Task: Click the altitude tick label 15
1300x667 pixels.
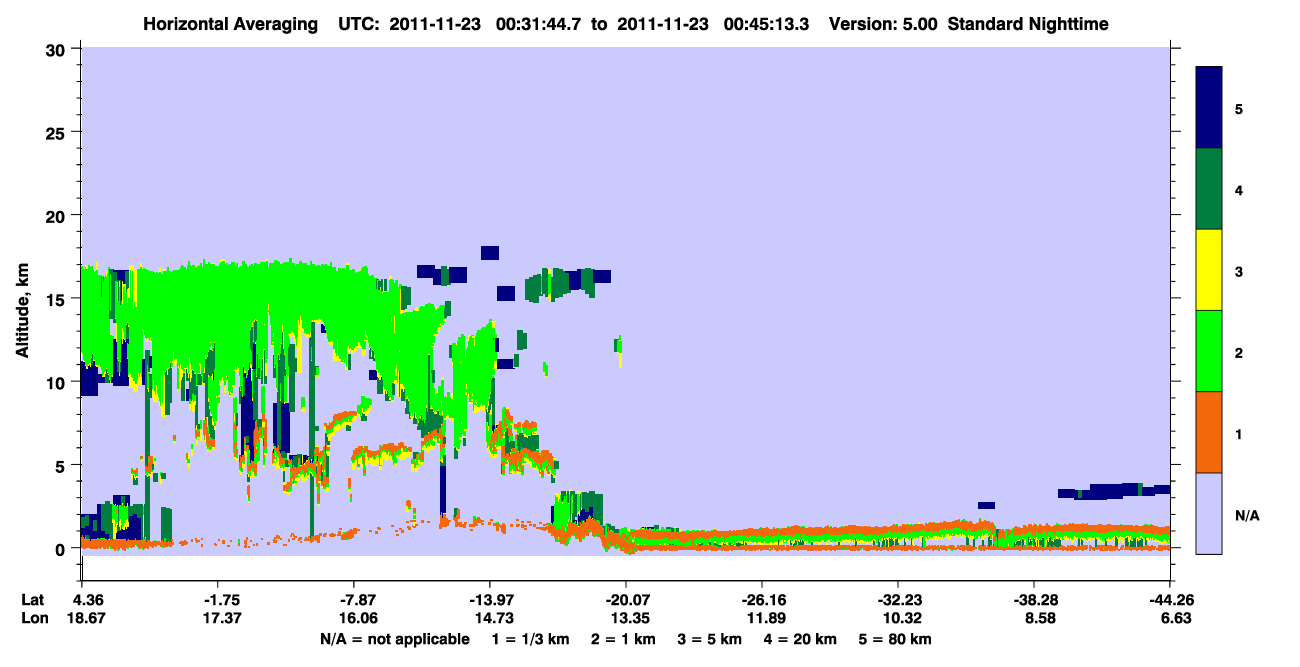Action: (57, 298)
